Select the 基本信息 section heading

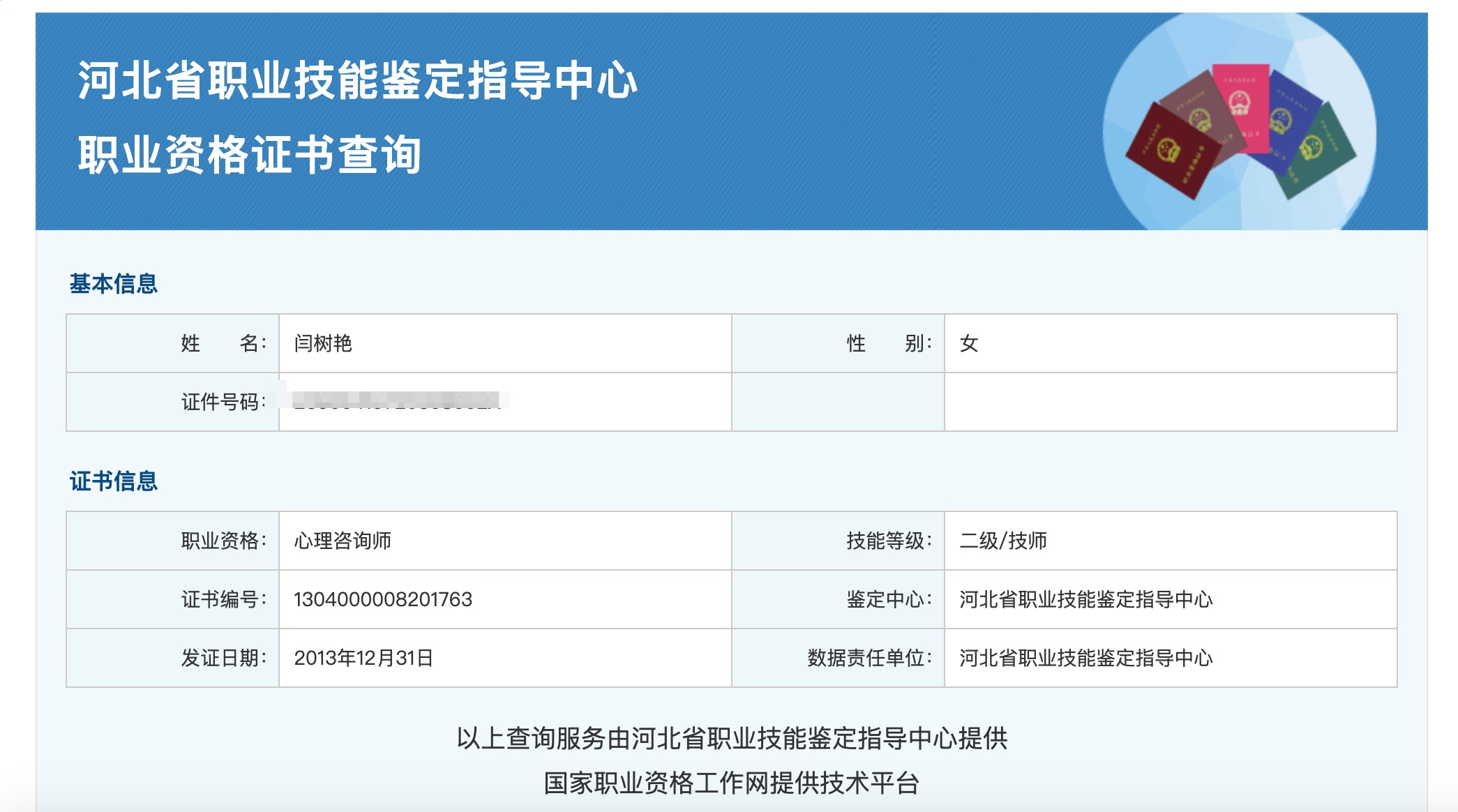pyautogui.click(x=114, y=284)
